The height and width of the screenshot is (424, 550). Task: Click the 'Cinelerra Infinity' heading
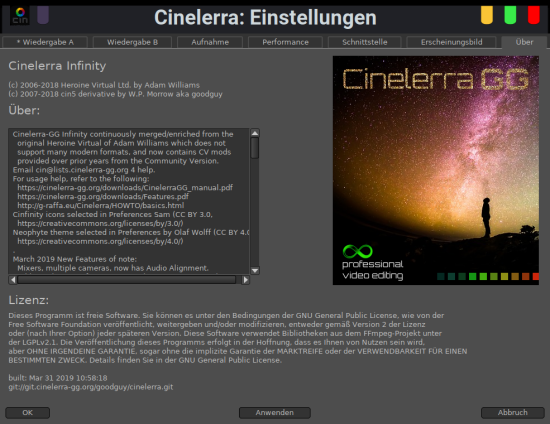click(57, 66)
